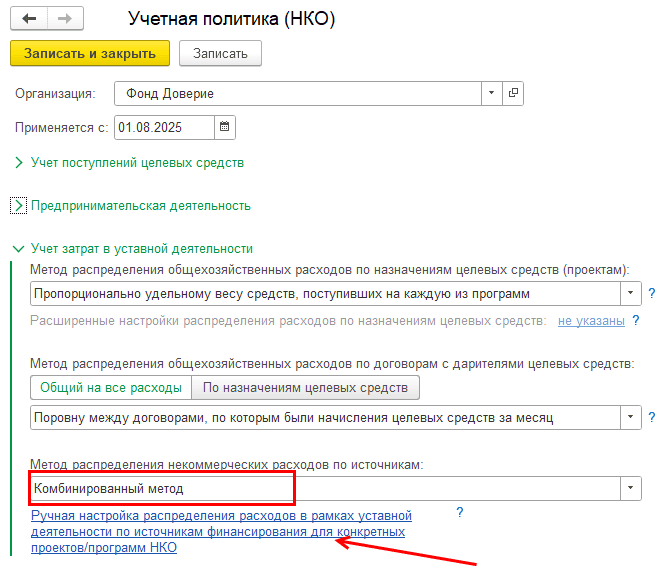This screenshot has height=571, width=664.
Task: Open the organization dropdown list
Action: click(490, 93)
